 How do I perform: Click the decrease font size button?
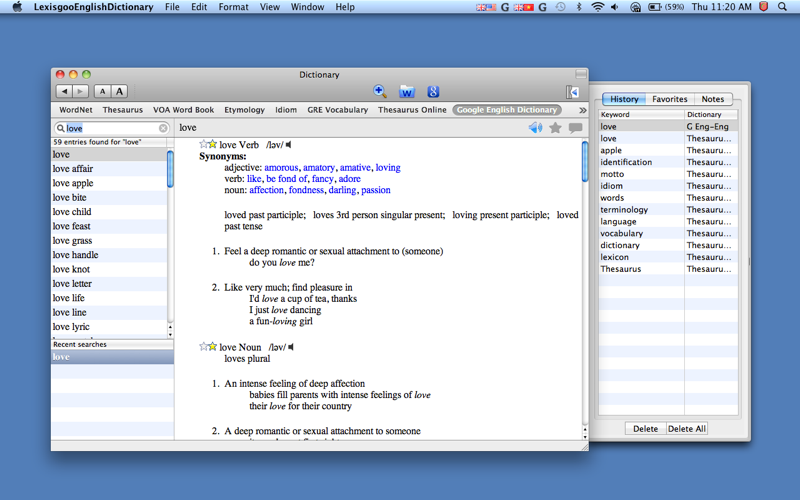(x=102, y=92)
